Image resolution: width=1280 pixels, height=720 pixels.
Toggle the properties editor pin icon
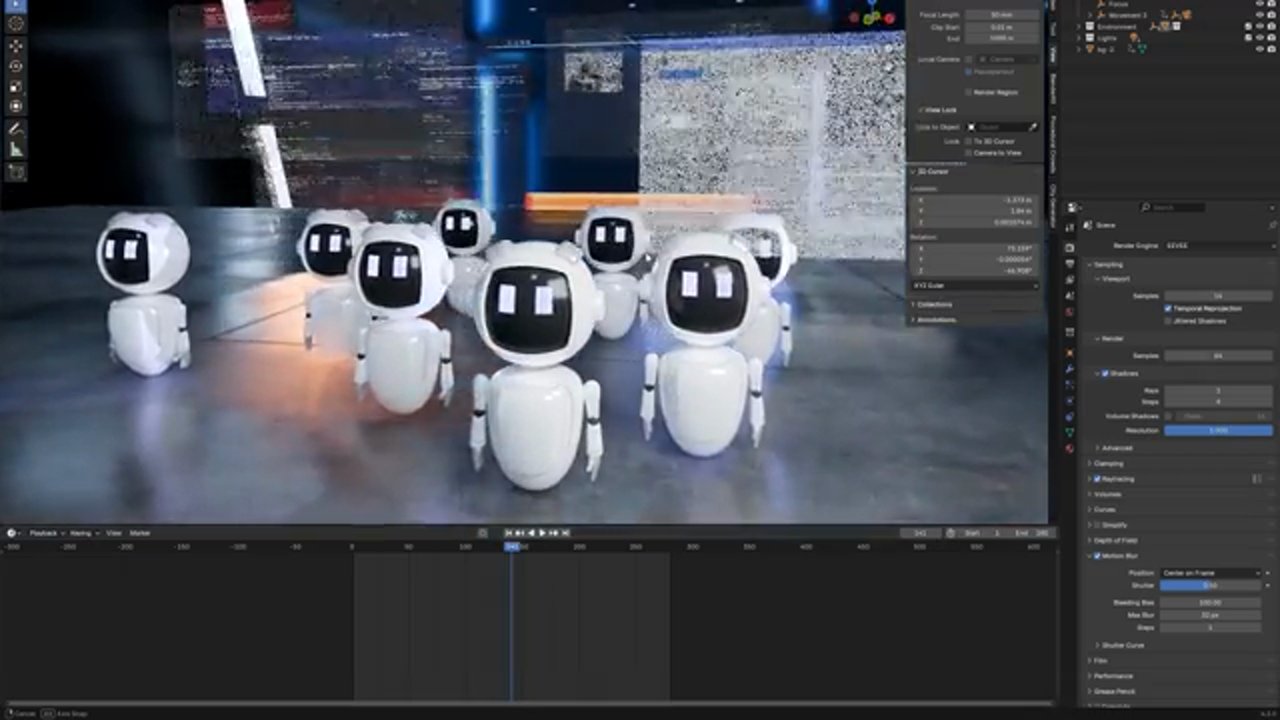click(x=1272, y=226)
